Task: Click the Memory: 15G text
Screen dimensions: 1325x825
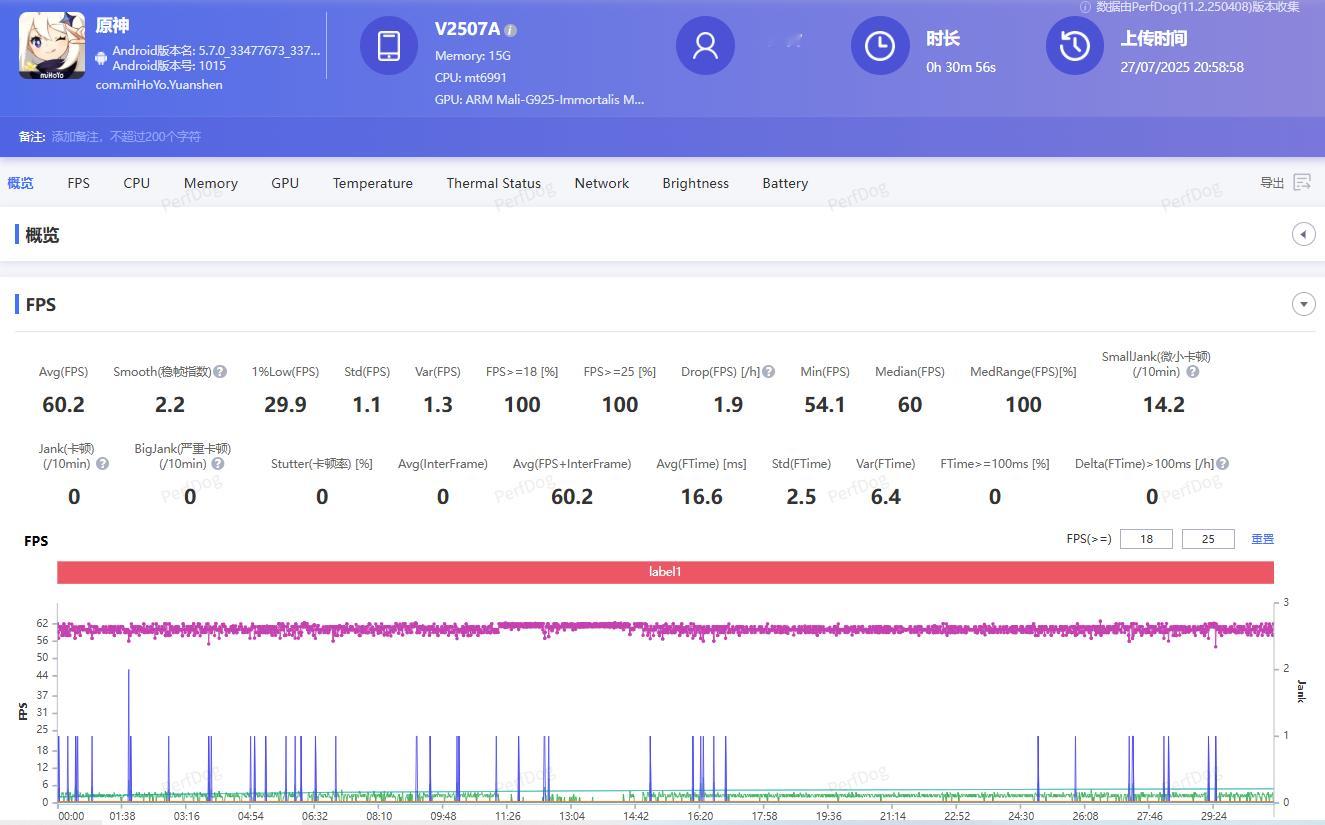Action: click(x=473, y=55)
